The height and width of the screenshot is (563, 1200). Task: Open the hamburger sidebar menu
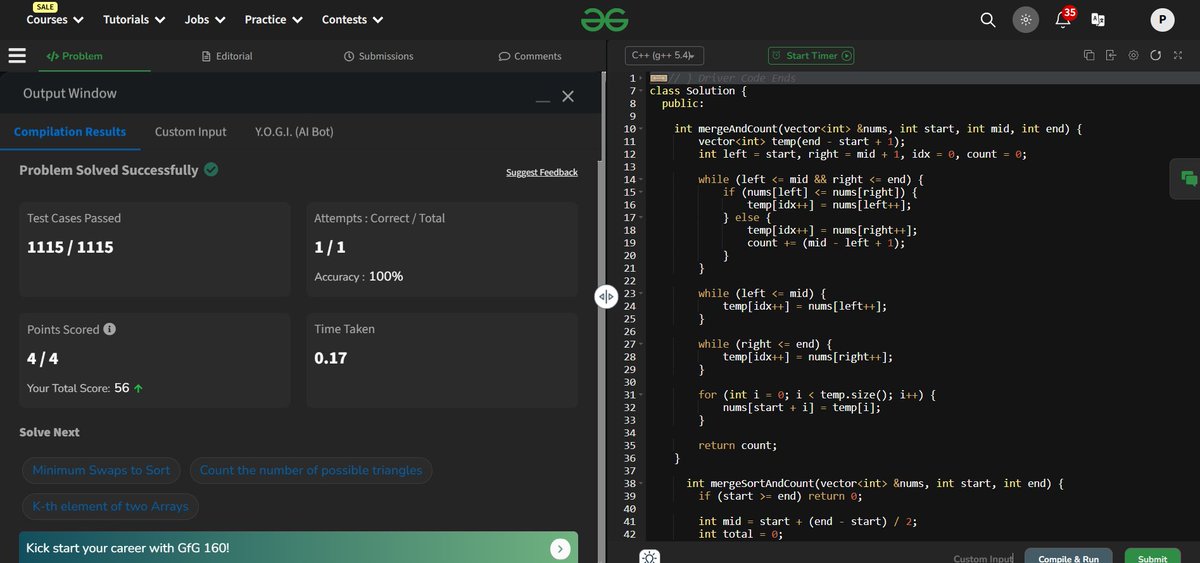click(x=17, y=56)
